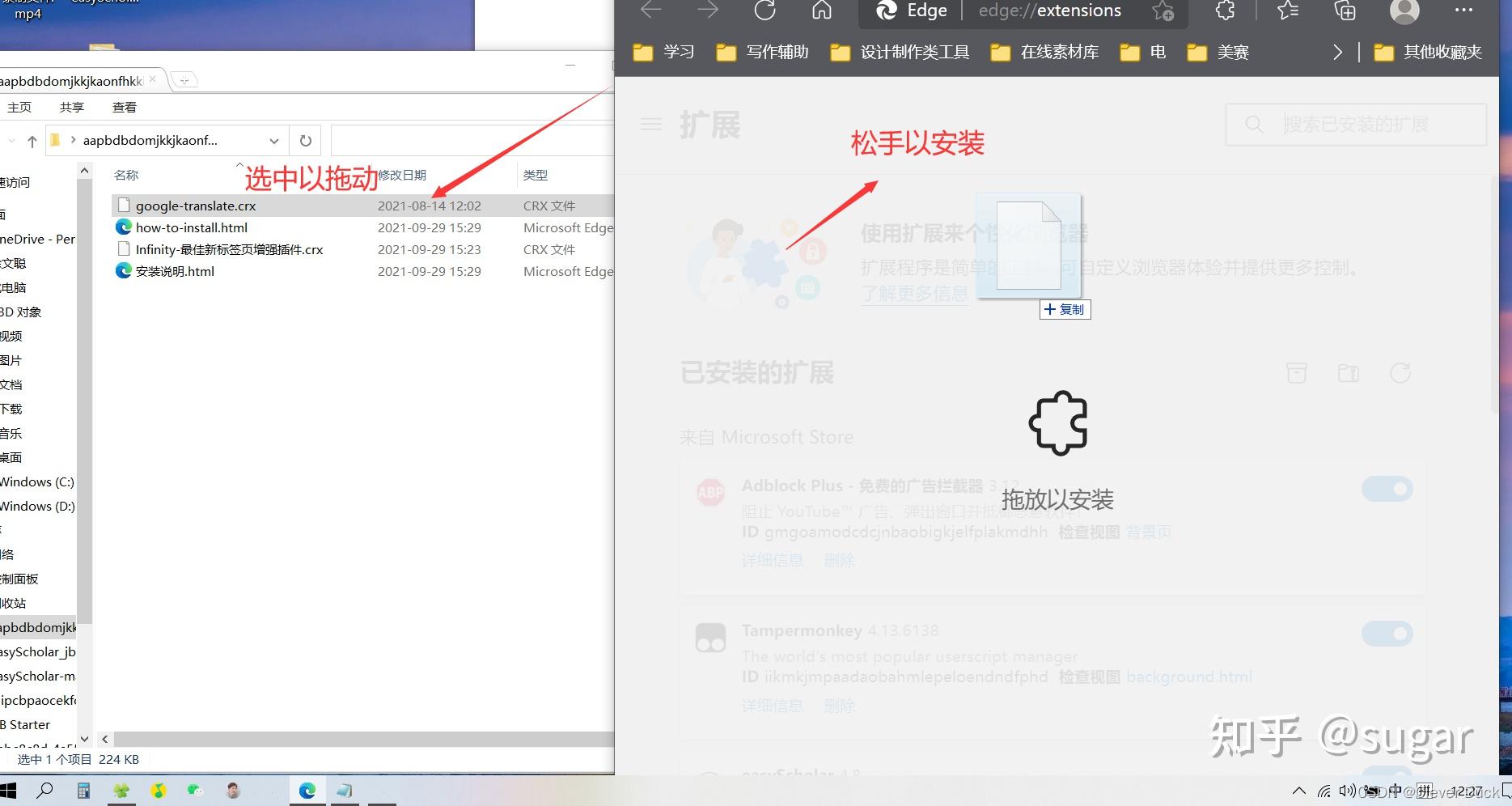The height and width of the screenshot is (806, 1512).
Task: Refresh the extensions page with the reload icon
Action: click(764, 11)
